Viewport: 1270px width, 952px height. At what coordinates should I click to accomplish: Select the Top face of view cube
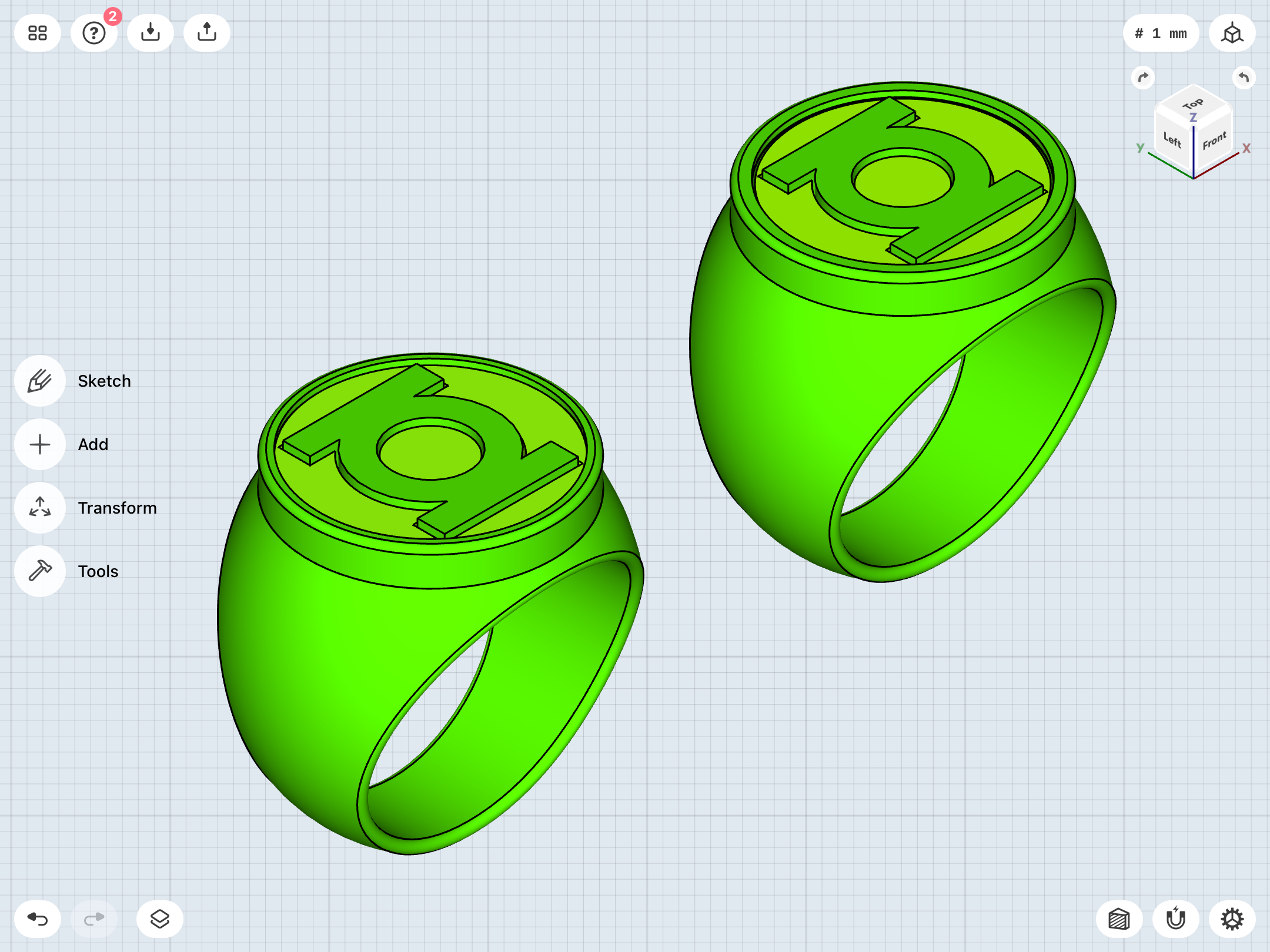coord(1193,104)
